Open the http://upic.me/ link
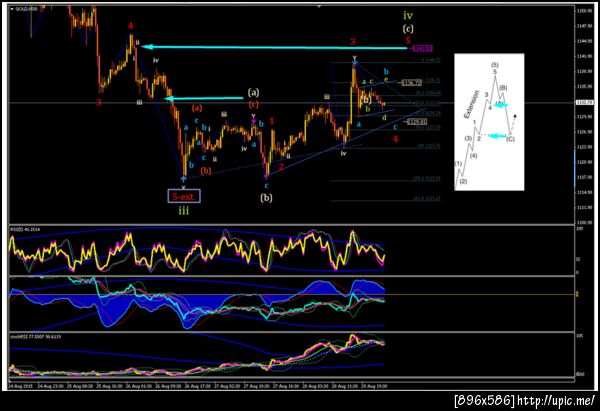The image size is (600, 411). [x=556, y=401]
